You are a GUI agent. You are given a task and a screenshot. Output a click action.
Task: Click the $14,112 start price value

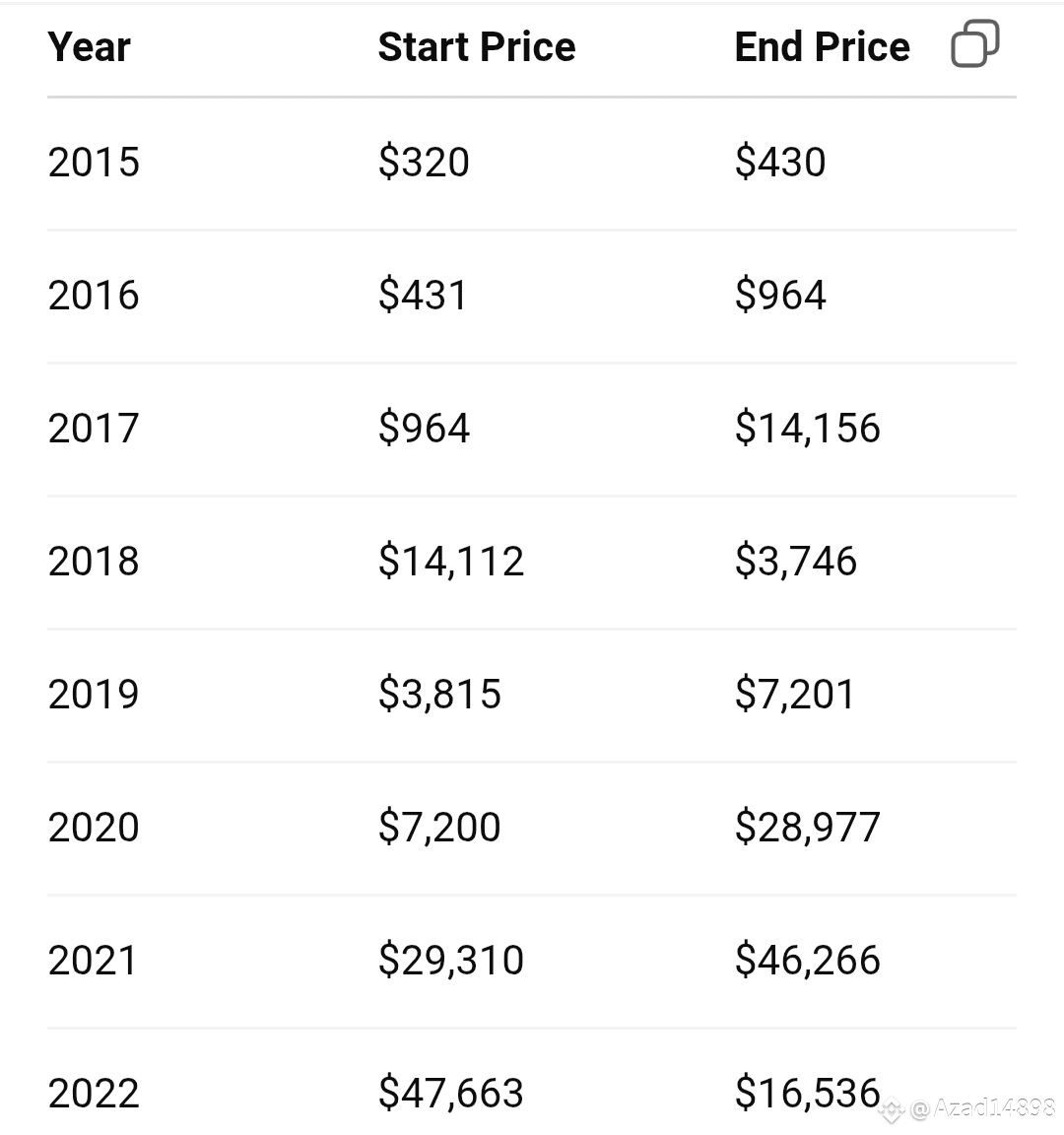(x=451, y=561)
